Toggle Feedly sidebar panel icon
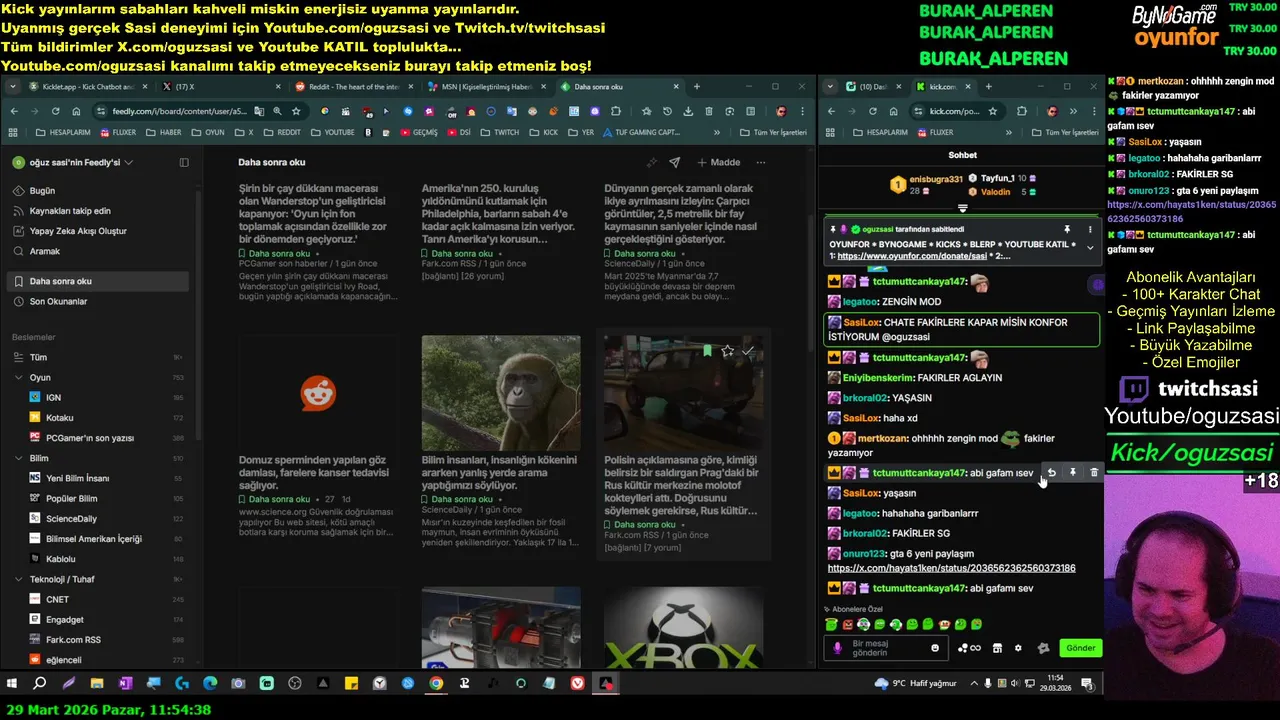The width and height of the screenshot is (1280, 720). click(x=184, y=162)
